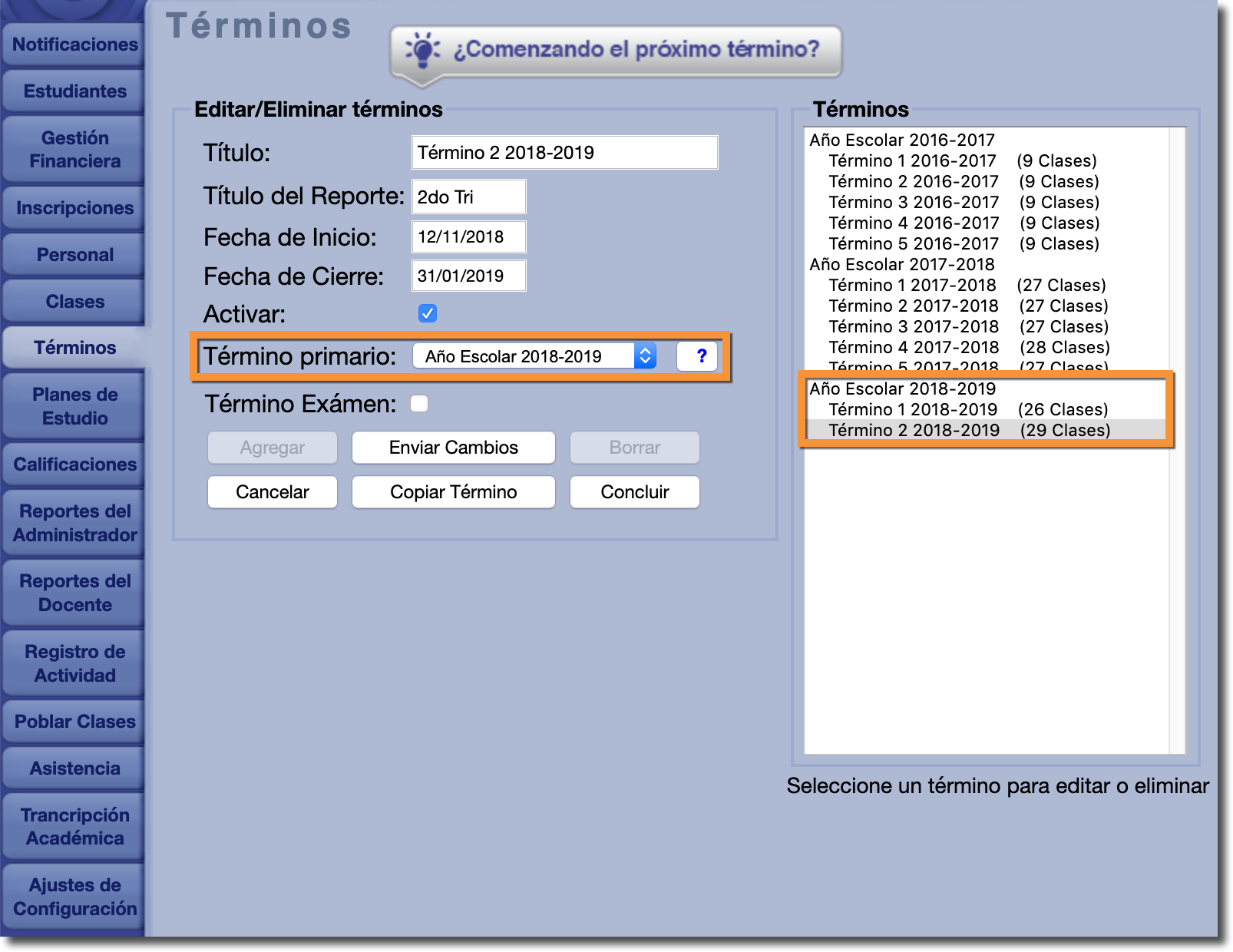Click the blue question mark help button
1233x952 pixels.
(700, 356)
